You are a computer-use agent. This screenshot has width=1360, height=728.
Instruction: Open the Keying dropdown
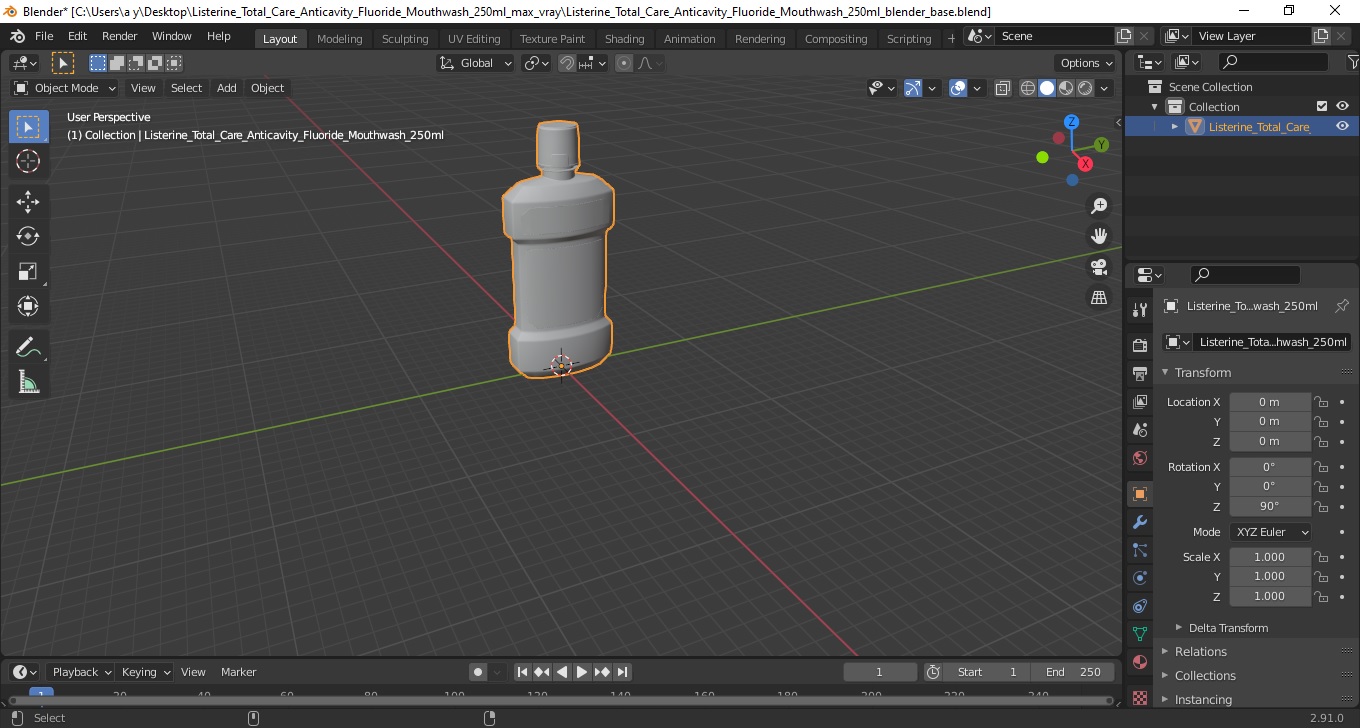click(x=145, y=672)
